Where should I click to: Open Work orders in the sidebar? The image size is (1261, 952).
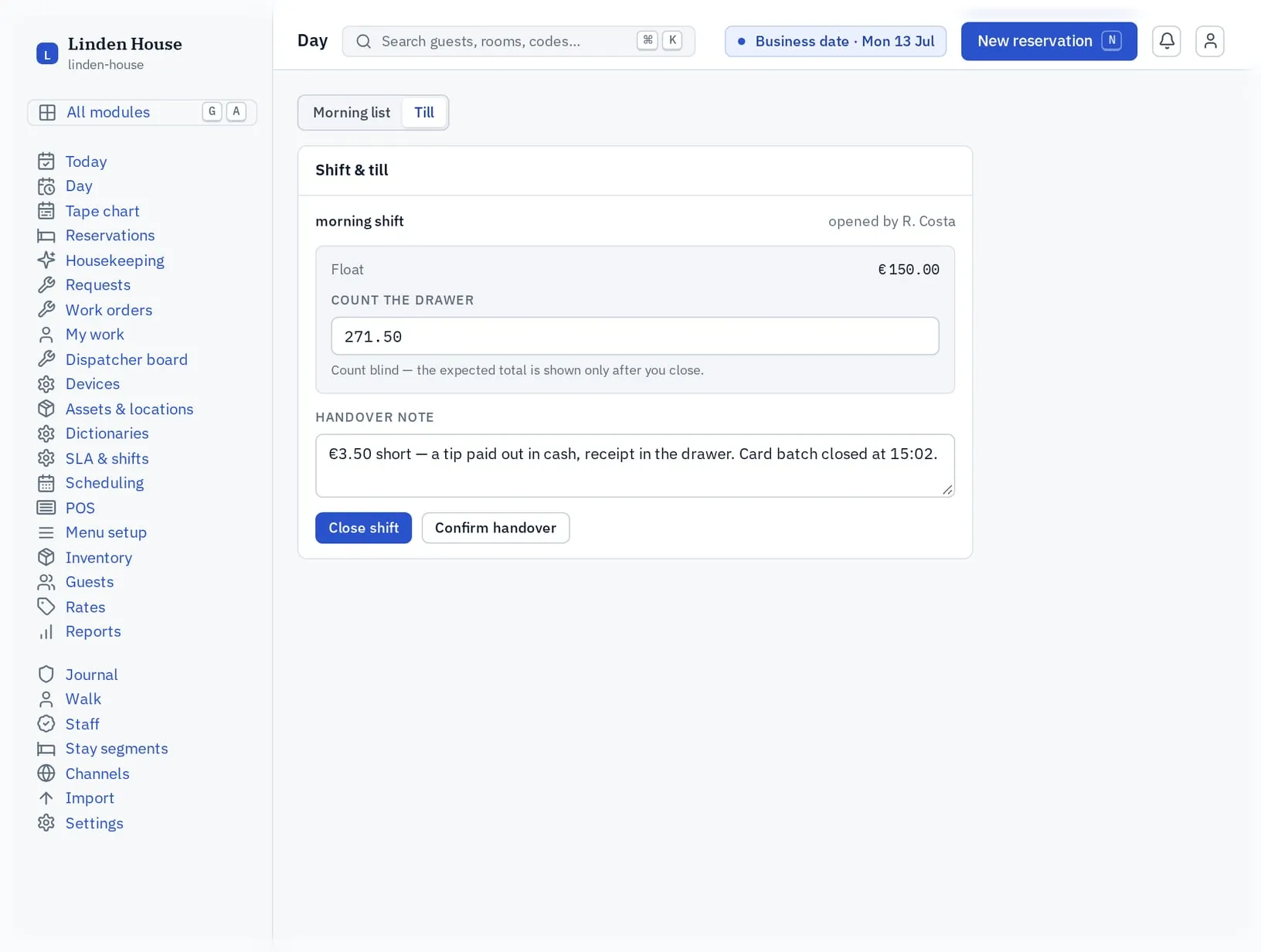pyautogui.click(x=109, y=310)
